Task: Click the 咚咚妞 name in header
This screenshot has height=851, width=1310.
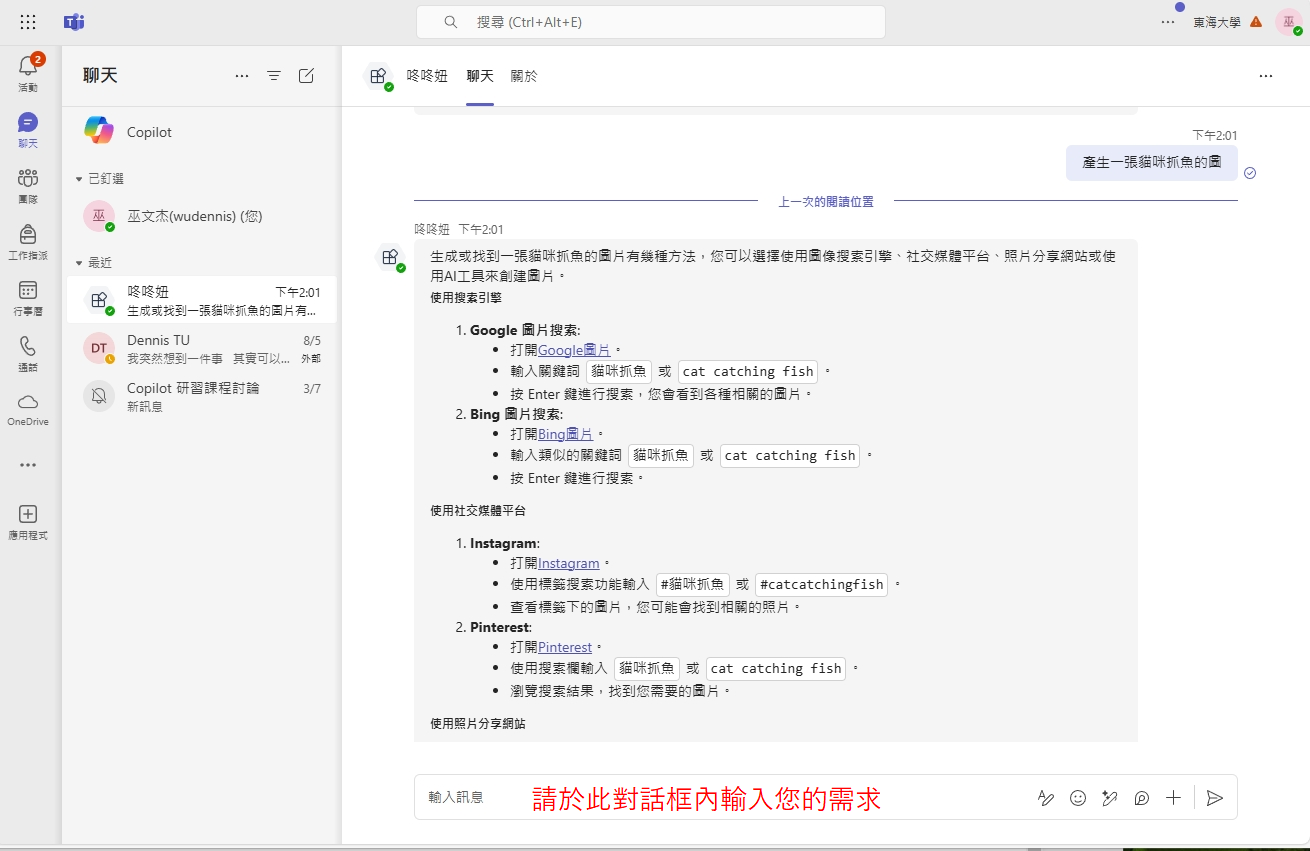Action: tap(427, 76)
